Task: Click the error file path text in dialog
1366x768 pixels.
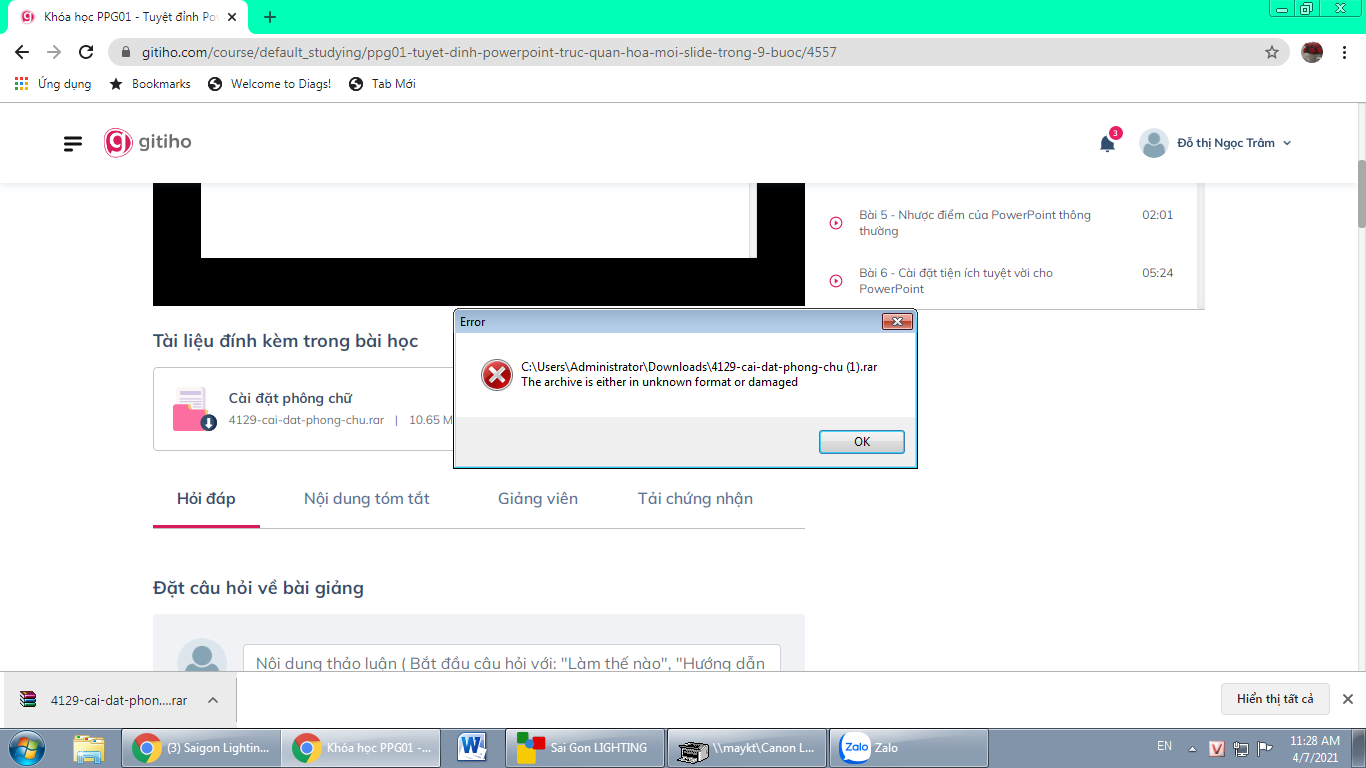Action: tap(699, 367)
